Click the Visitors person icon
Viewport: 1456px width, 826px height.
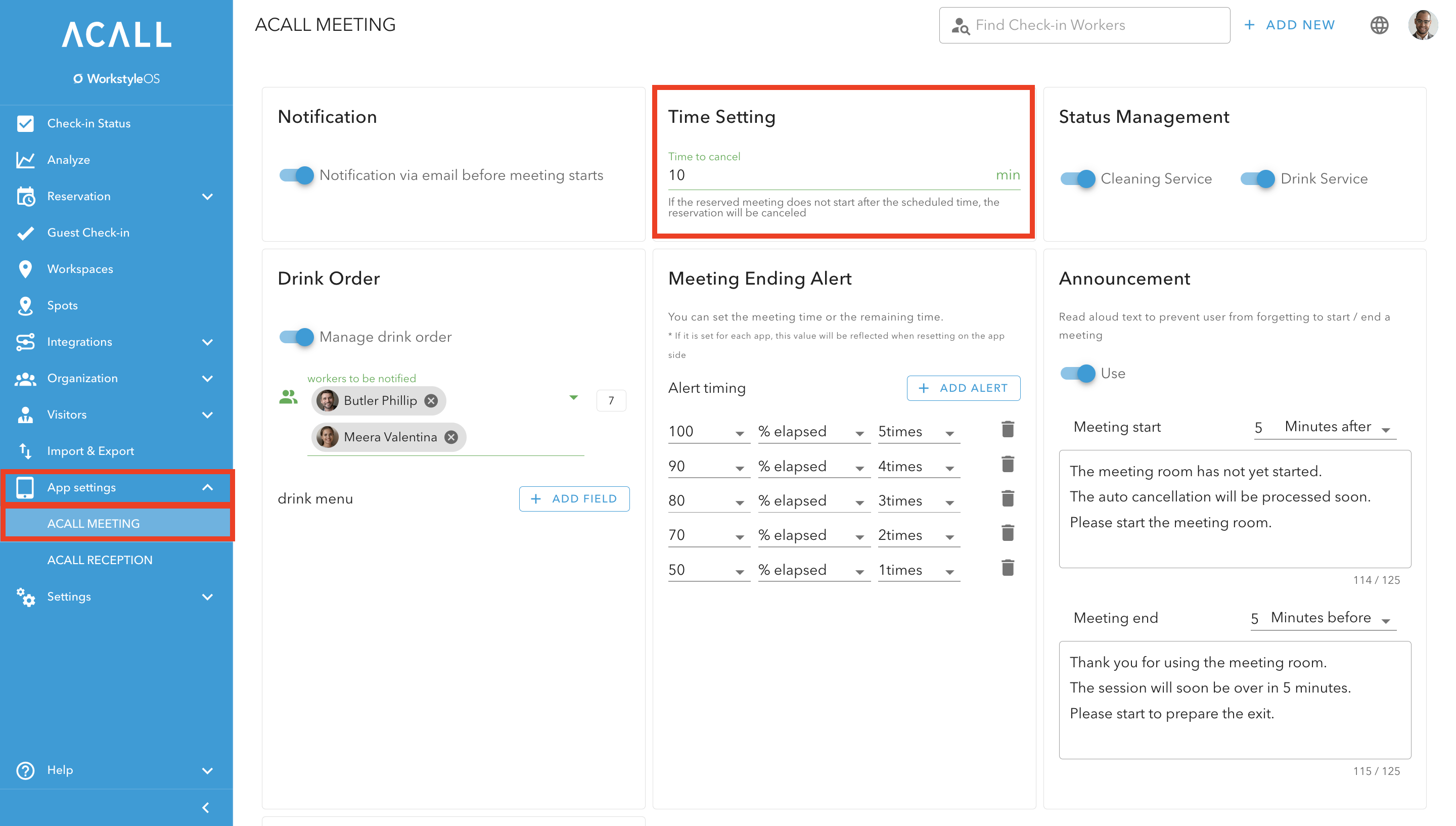pyautogui.click(x=25, y=415)
